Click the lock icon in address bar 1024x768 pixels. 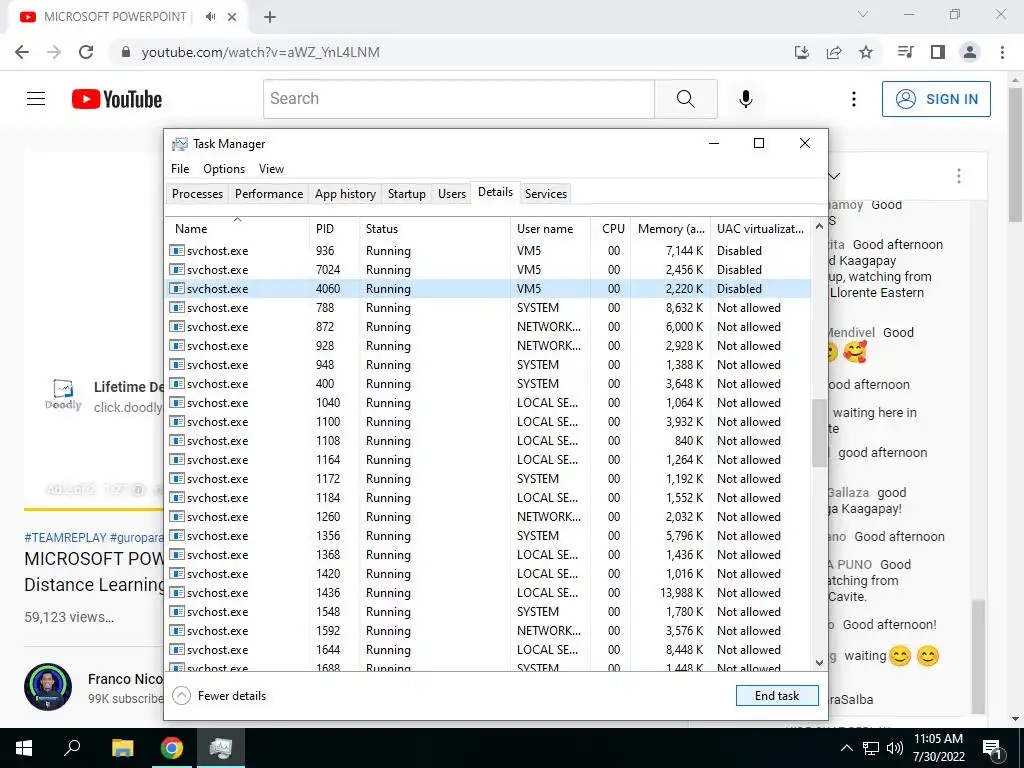[x=126, y=52]
